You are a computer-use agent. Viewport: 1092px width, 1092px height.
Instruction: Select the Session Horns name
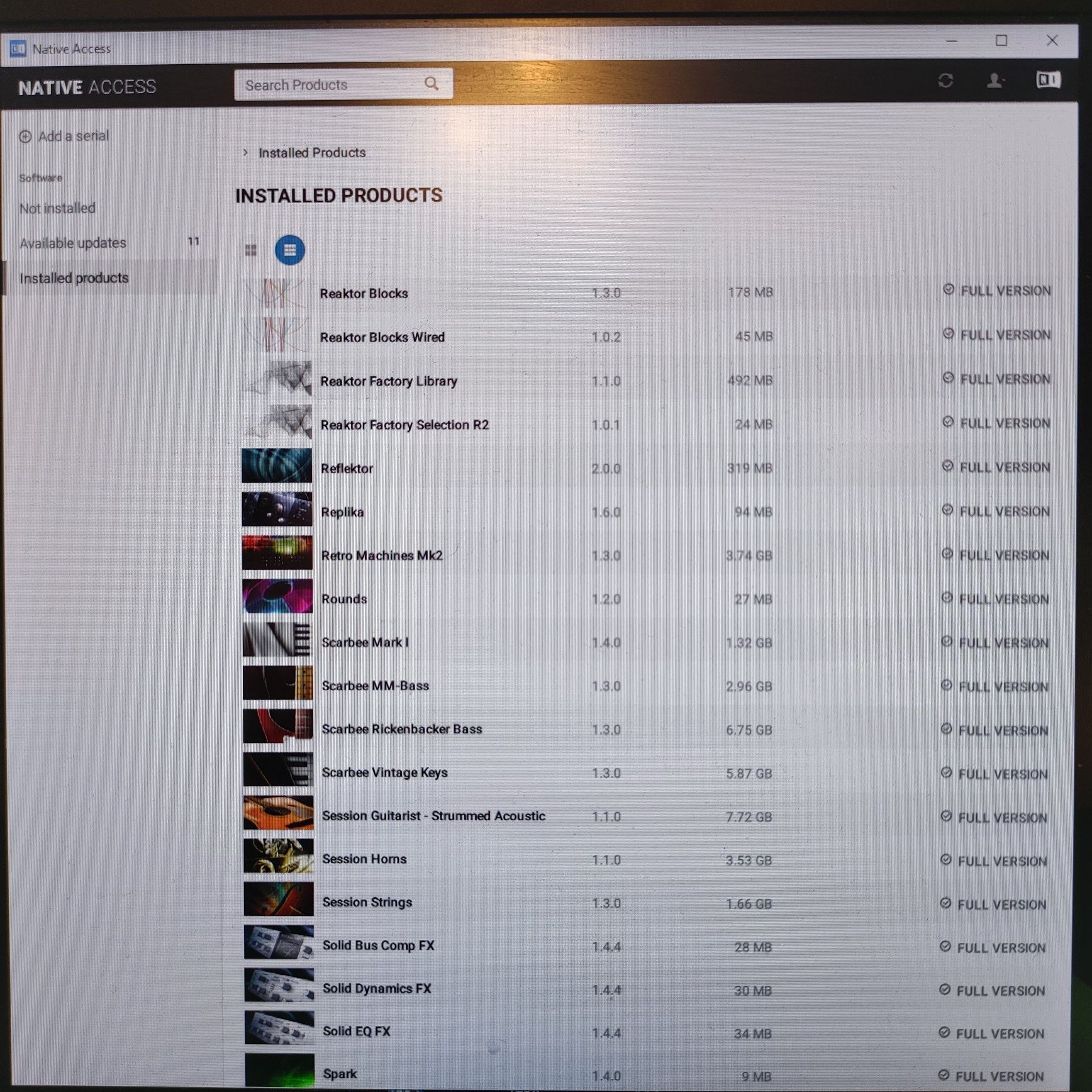pyautogui.click(x=364, y=859)
